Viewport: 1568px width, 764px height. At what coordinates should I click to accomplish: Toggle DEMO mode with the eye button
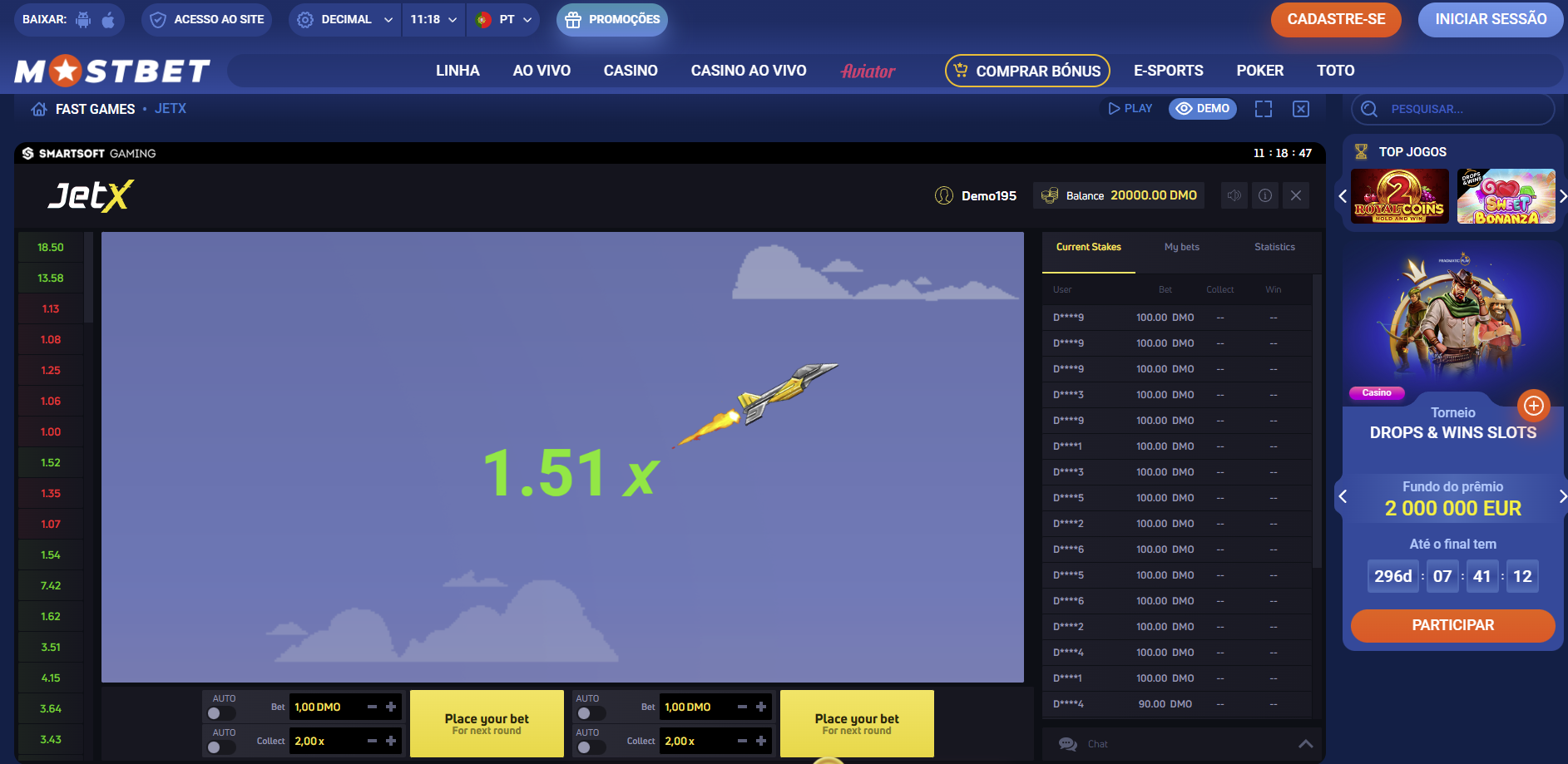[x=1202, y=108]
